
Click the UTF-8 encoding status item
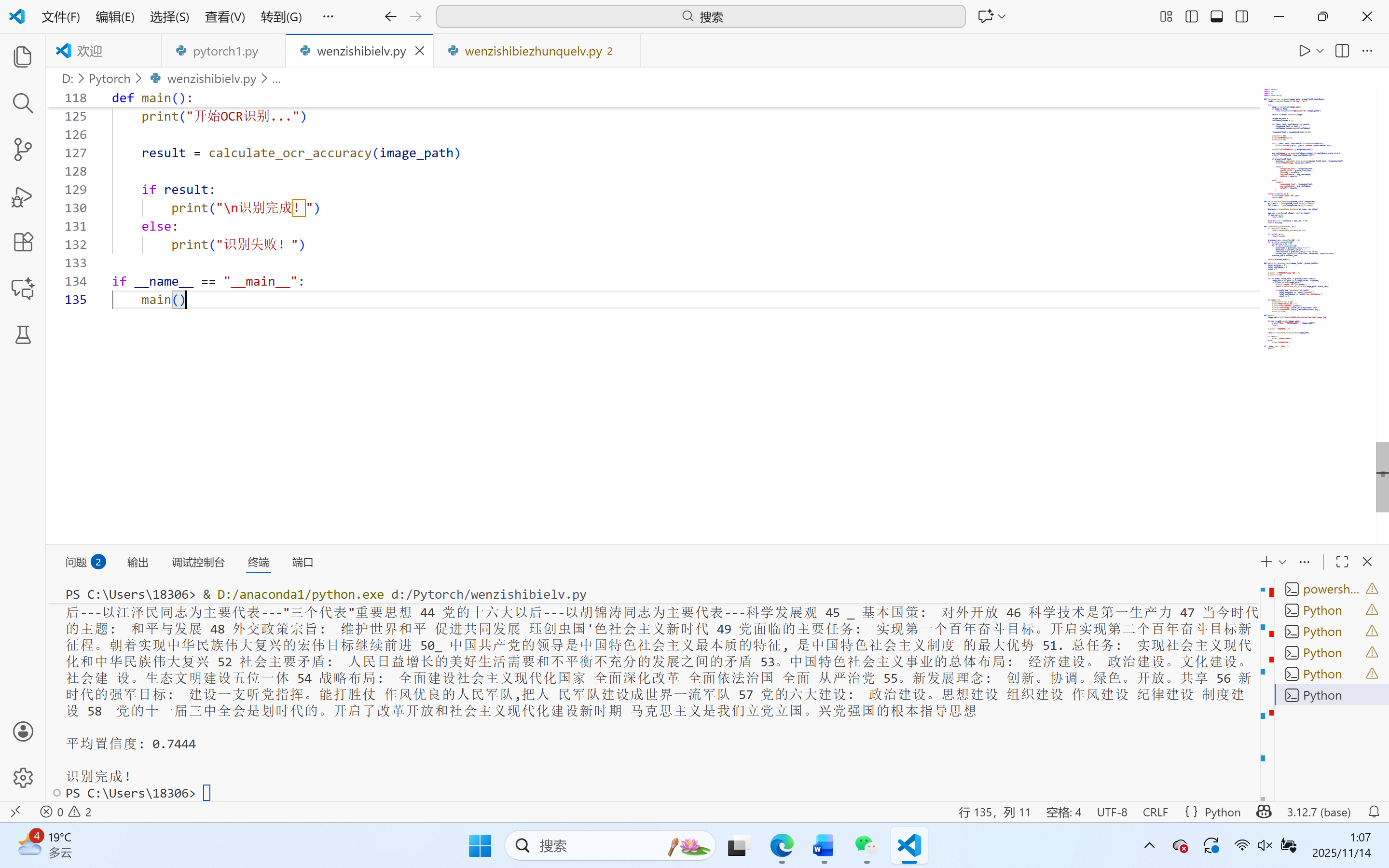(1112, 812)
